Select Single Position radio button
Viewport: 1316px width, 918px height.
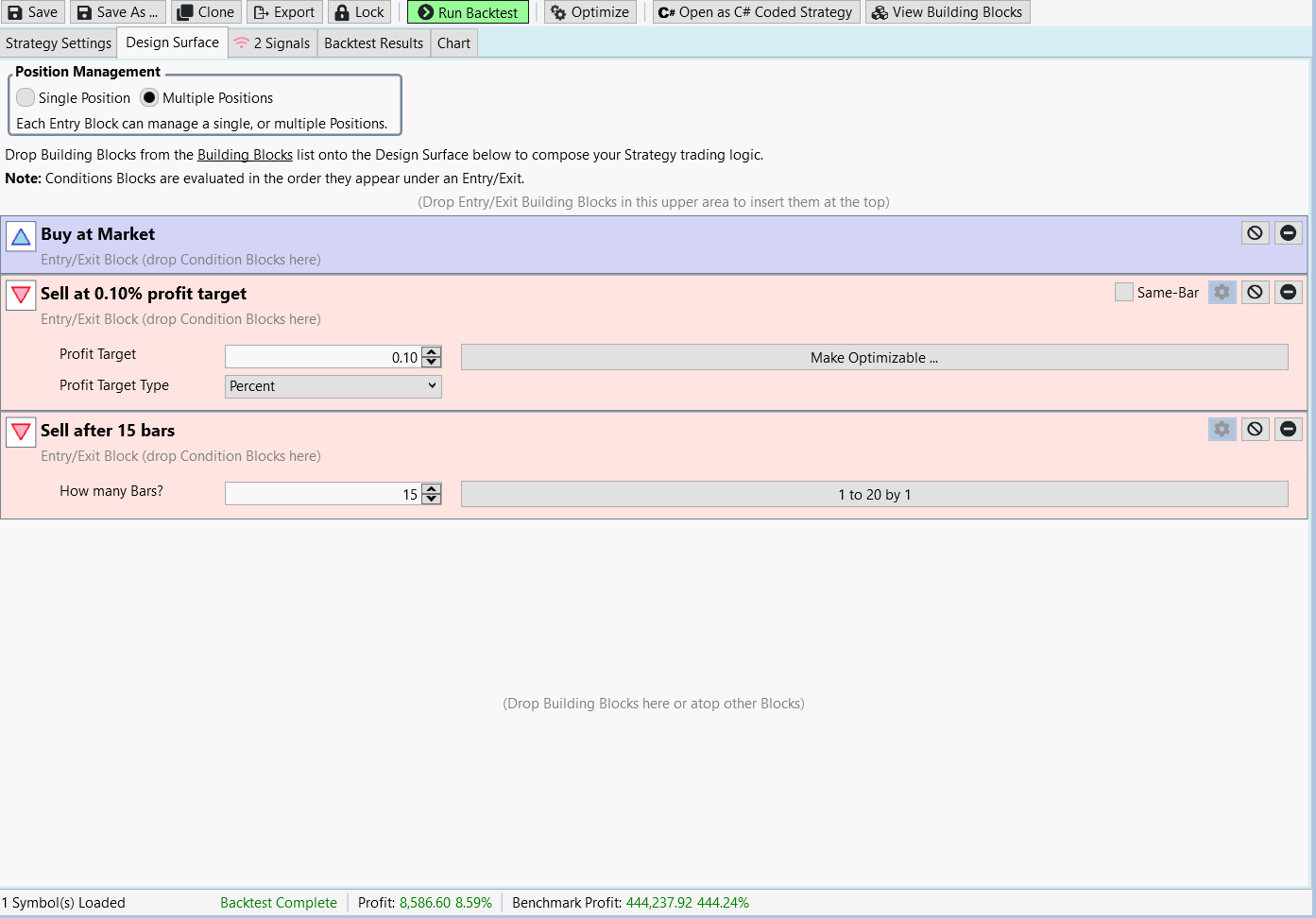tap(26, 98)
